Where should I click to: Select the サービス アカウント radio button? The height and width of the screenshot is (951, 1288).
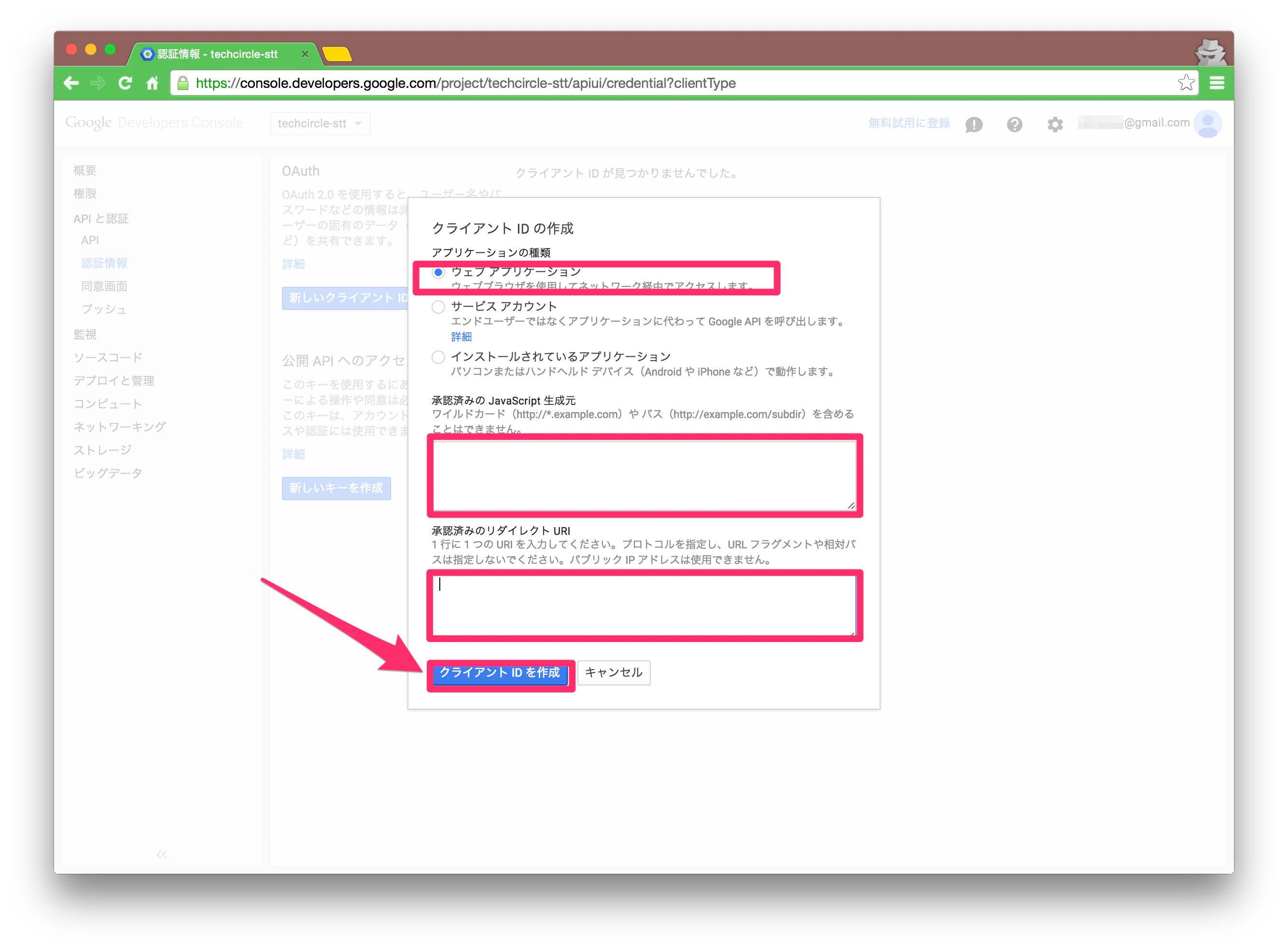[x=438, y=307]
